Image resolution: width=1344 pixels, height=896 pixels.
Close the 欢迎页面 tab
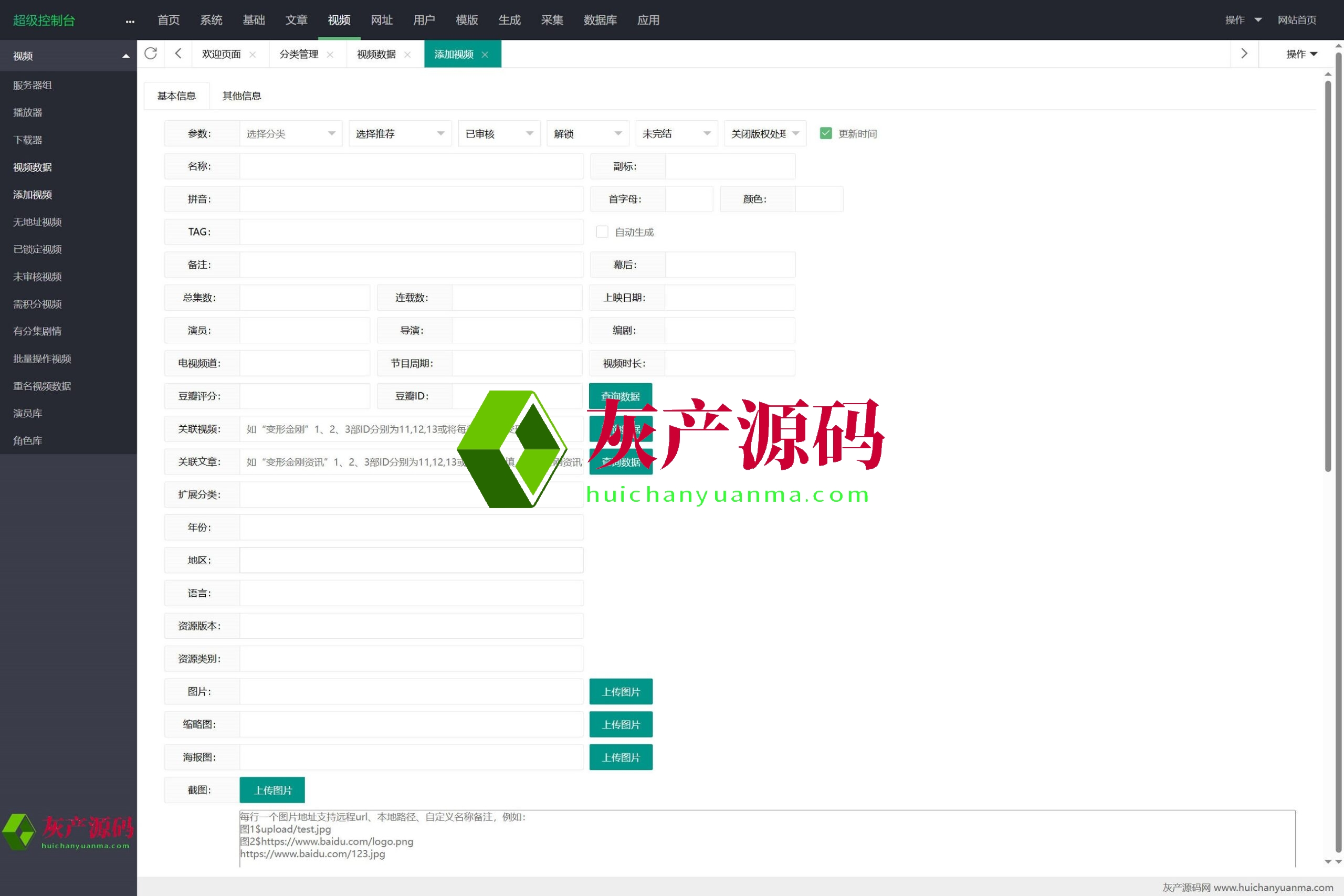point(253,55)
